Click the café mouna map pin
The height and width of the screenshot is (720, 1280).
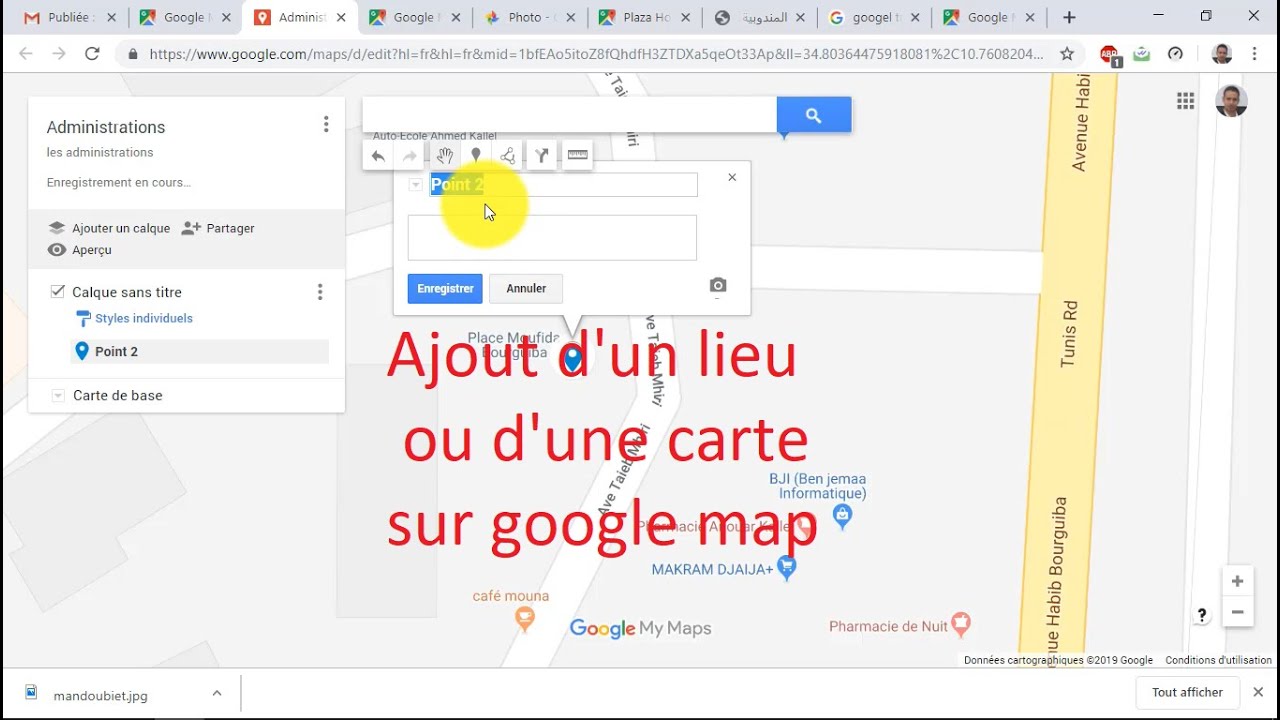[524, 620]
